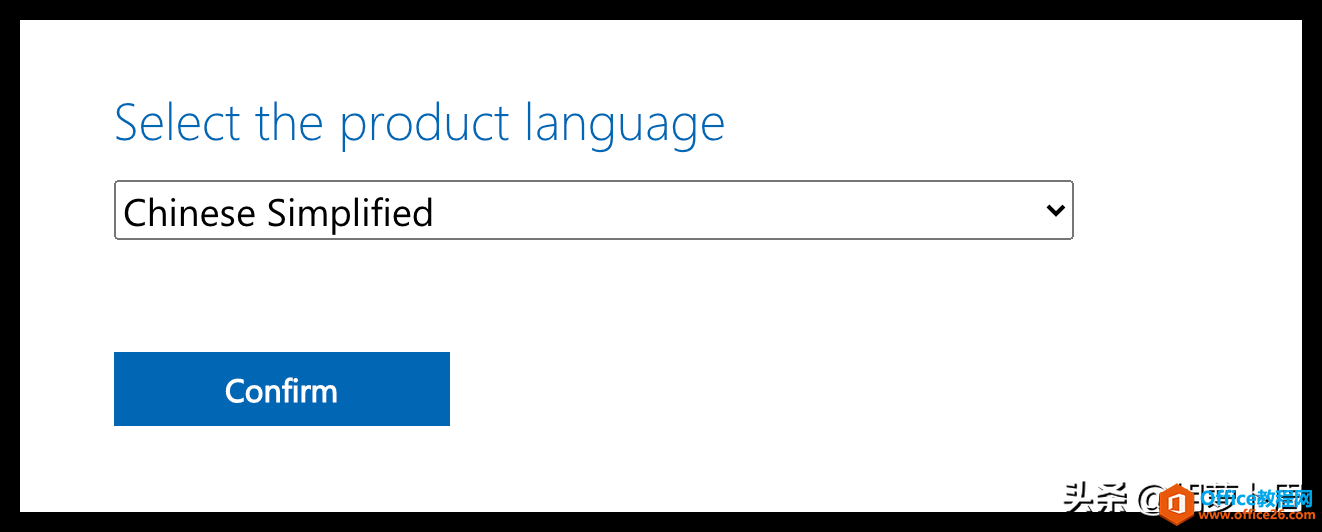
Task: Click the orange Office logo icon
Action: [1178, 503]
